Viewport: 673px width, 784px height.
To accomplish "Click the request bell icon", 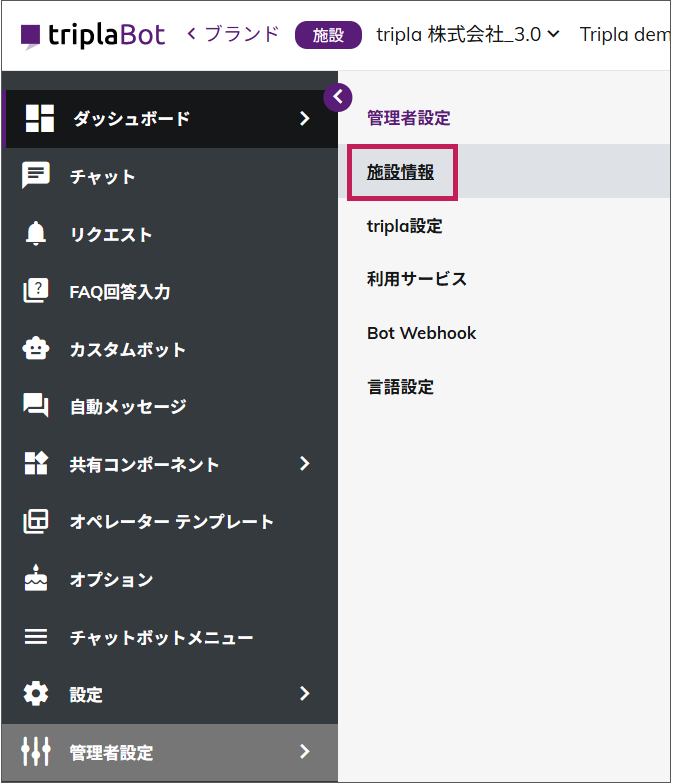I will (x=36, y=233).
